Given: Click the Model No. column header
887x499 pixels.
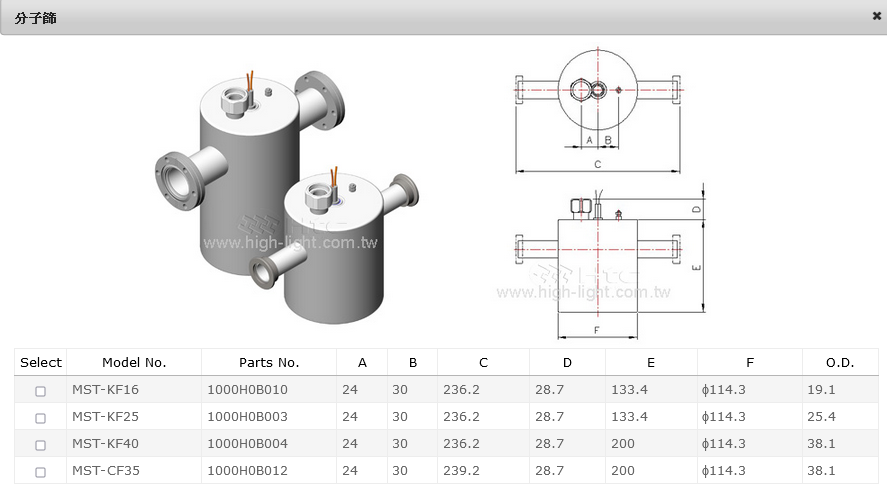Looking at the screenshot, I should point(134,363).
